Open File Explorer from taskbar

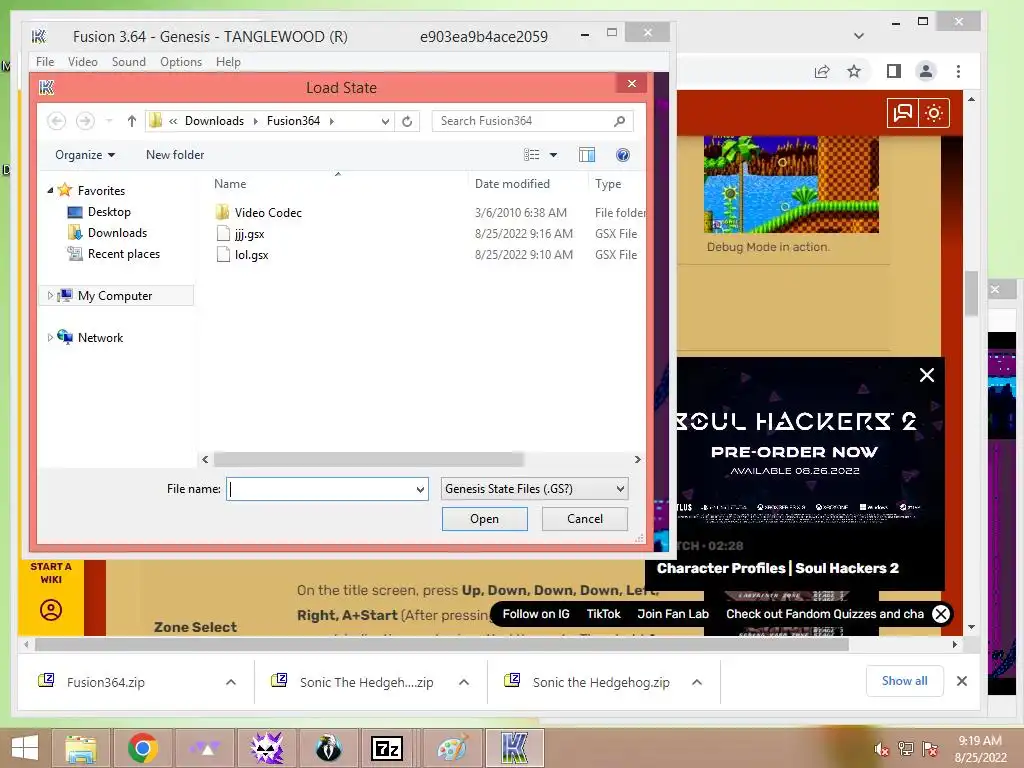coord(81,748)
